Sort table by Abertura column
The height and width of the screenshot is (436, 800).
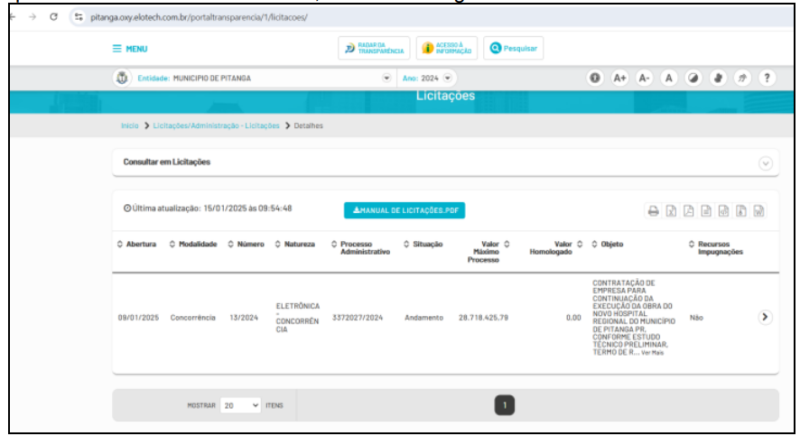(137, 244)
